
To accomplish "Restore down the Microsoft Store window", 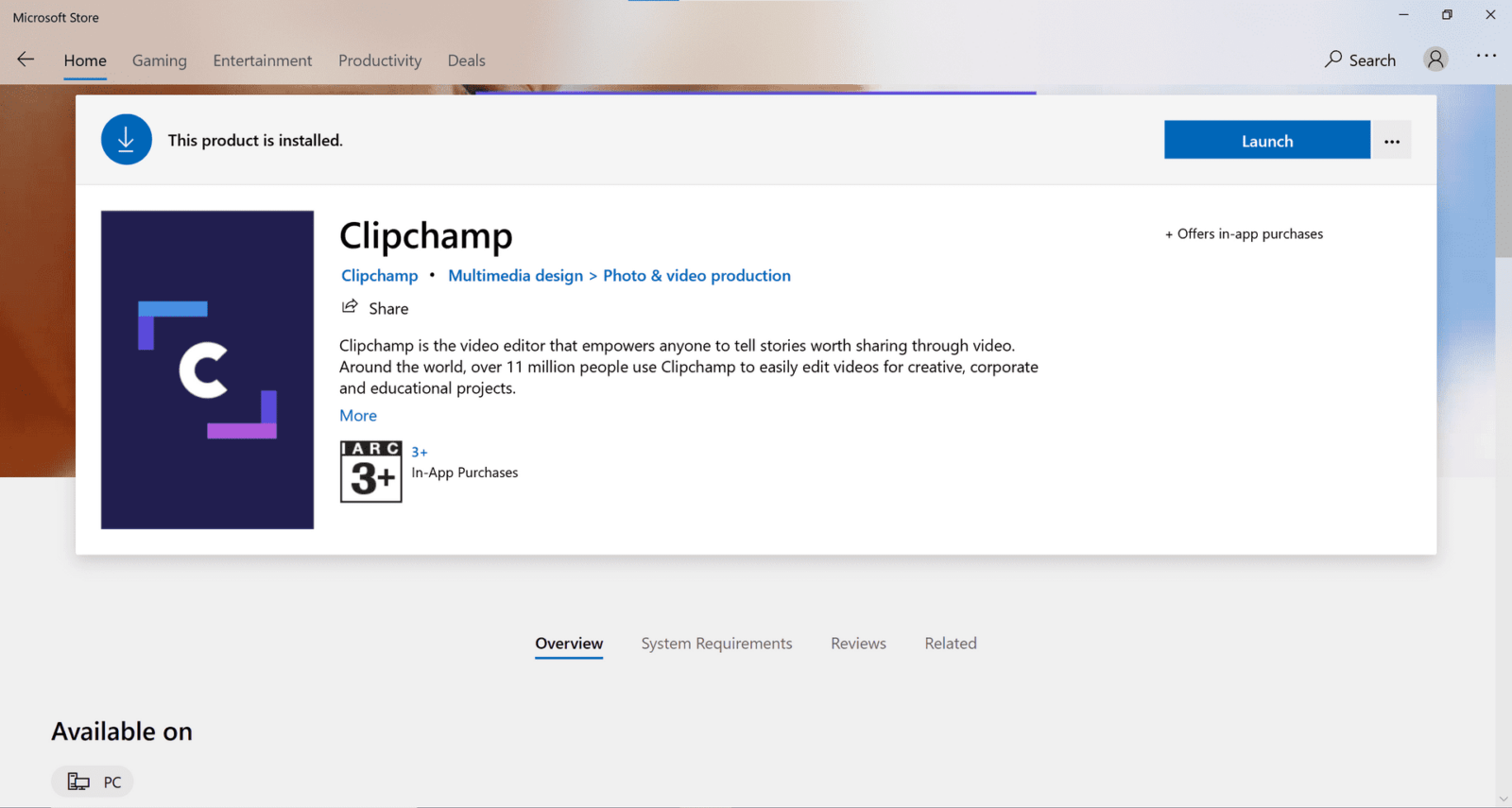I will coord(1447,15).
